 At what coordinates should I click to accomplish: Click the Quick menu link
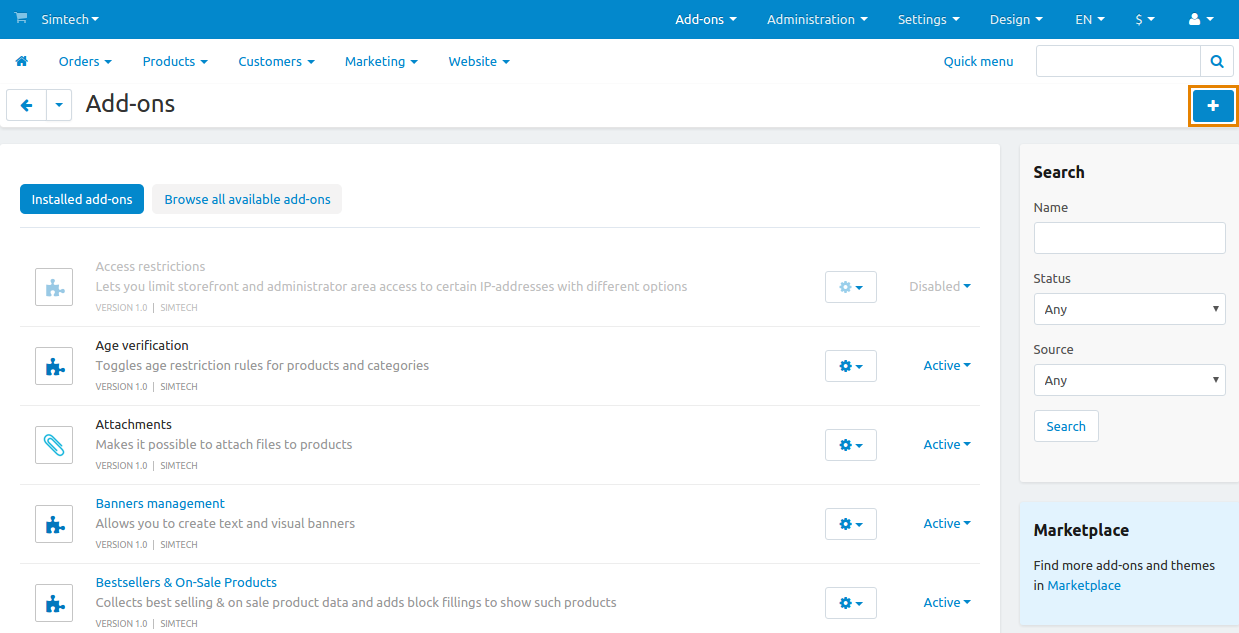(978, 61)
